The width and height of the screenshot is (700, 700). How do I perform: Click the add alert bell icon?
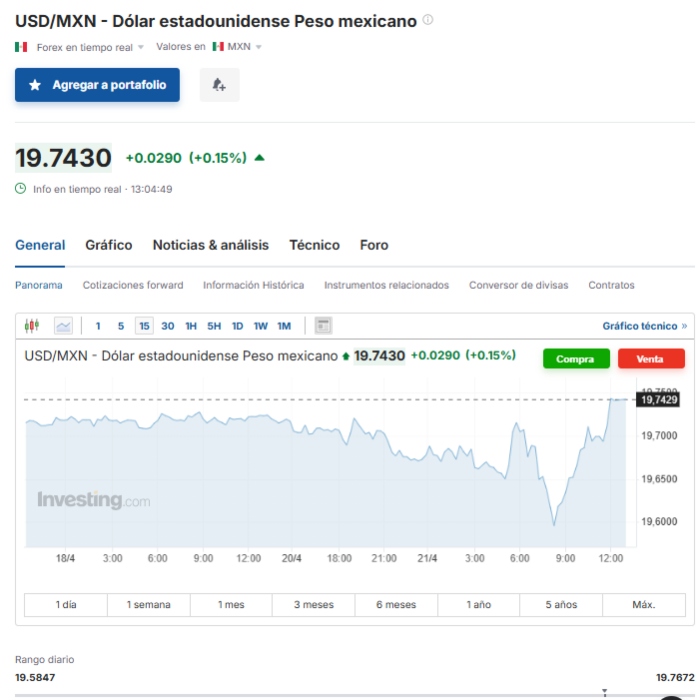[x=219, y=86]
